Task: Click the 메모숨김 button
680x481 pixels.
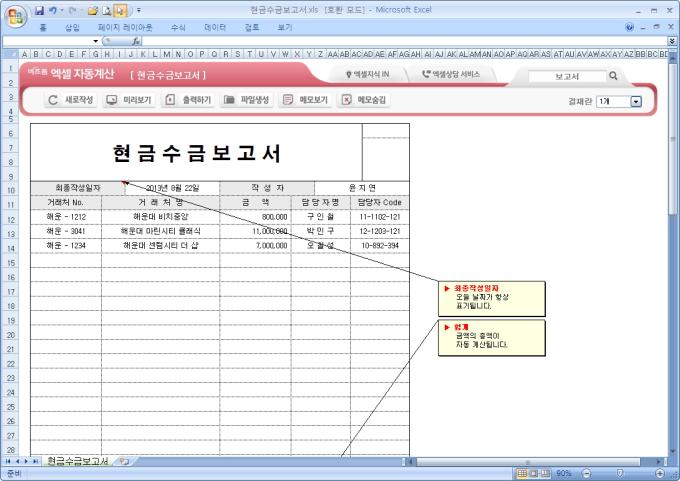Action: [363, 100]
